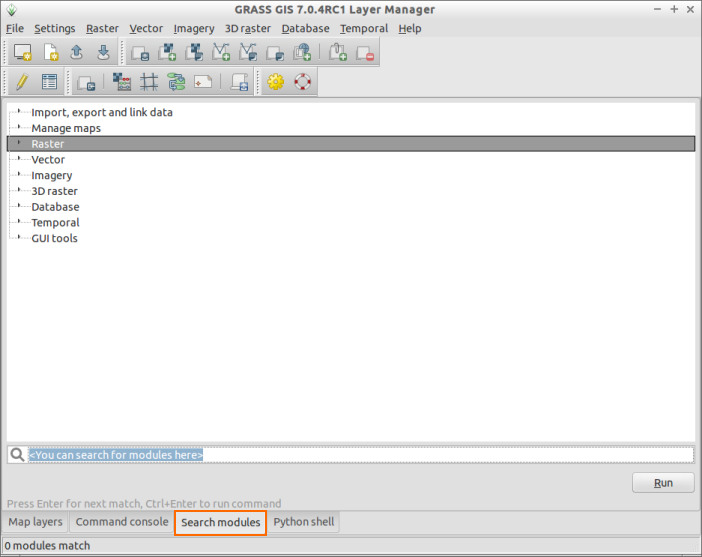Viewport: 702px width, 557px height.
Task: Select the Vector label in tree
Action: click(x=48, y=159)
